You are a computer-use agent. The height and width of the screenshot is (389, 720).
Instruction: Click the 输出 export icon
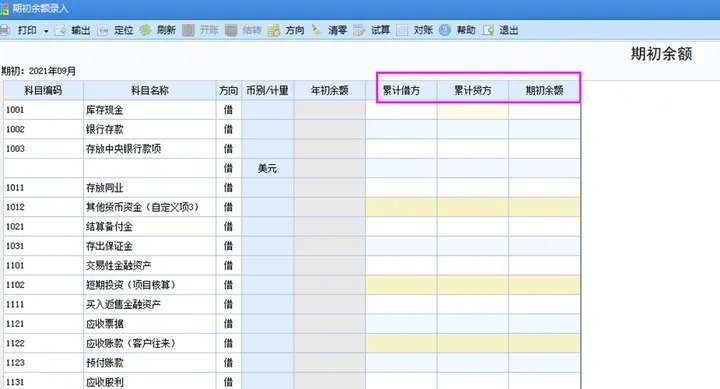pos(60,30)
